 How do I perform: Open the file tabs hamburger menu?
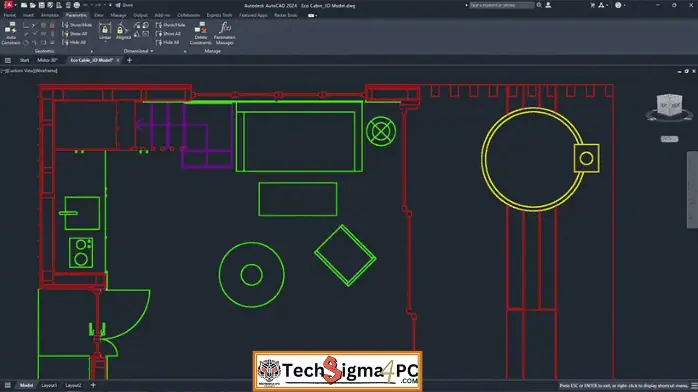pos(8,60)
